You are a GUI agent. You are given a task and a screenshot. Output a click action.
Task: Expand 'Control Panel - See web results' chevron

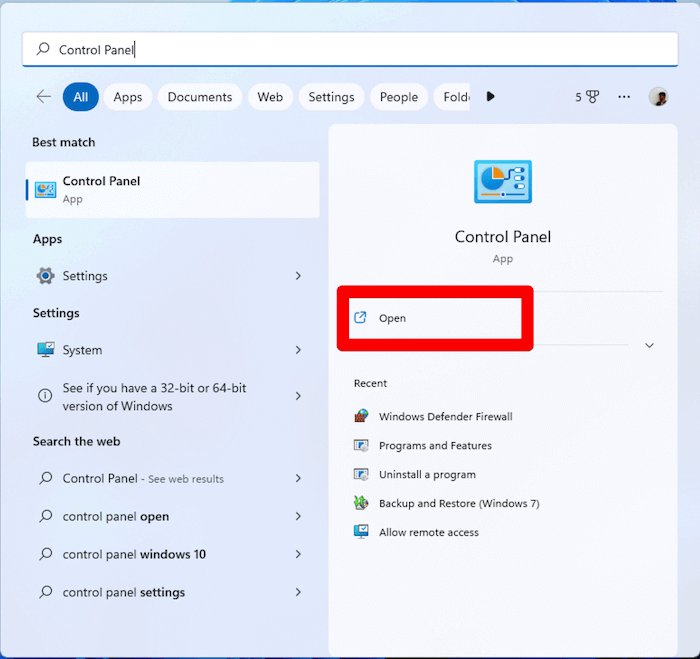pyautogui.click(x=298, y=478)
